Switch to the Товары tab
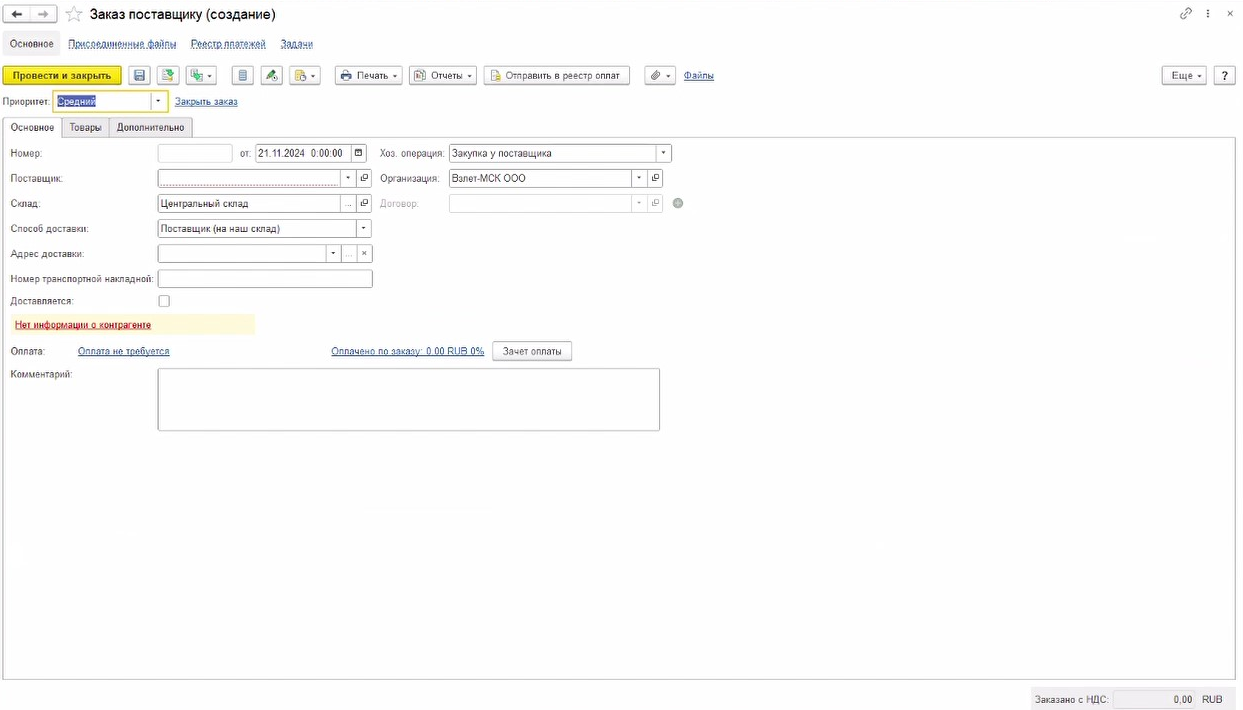 tap(85, 127)
